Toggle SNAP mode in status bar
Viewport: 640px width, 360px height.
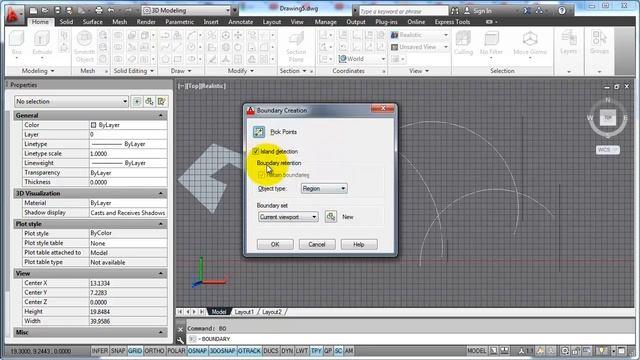tap(118, 351)
